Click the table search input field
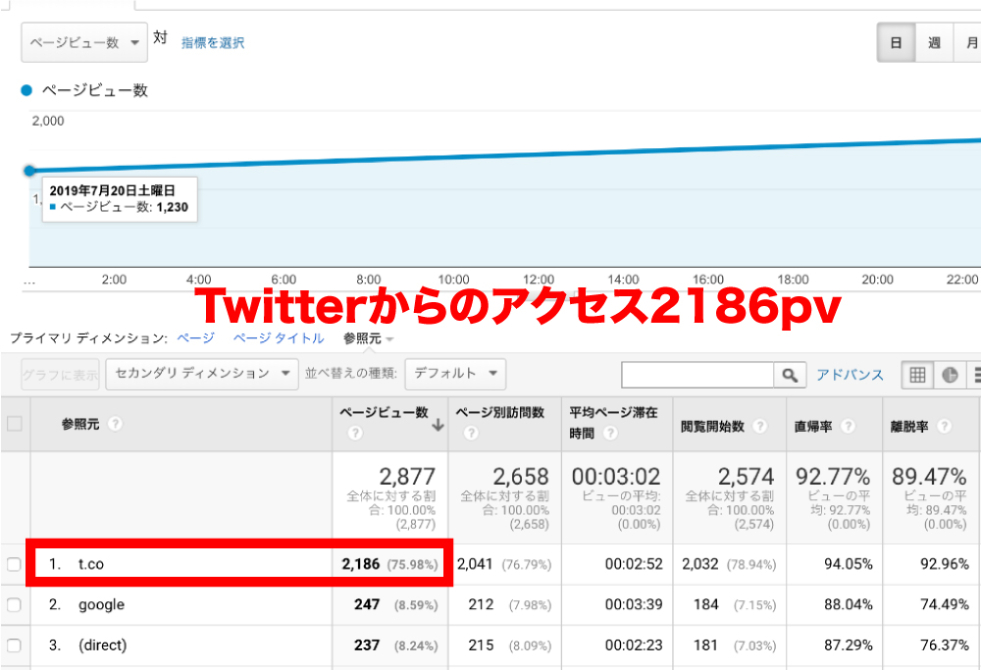981x670 pixels. [x=698, y=375]
